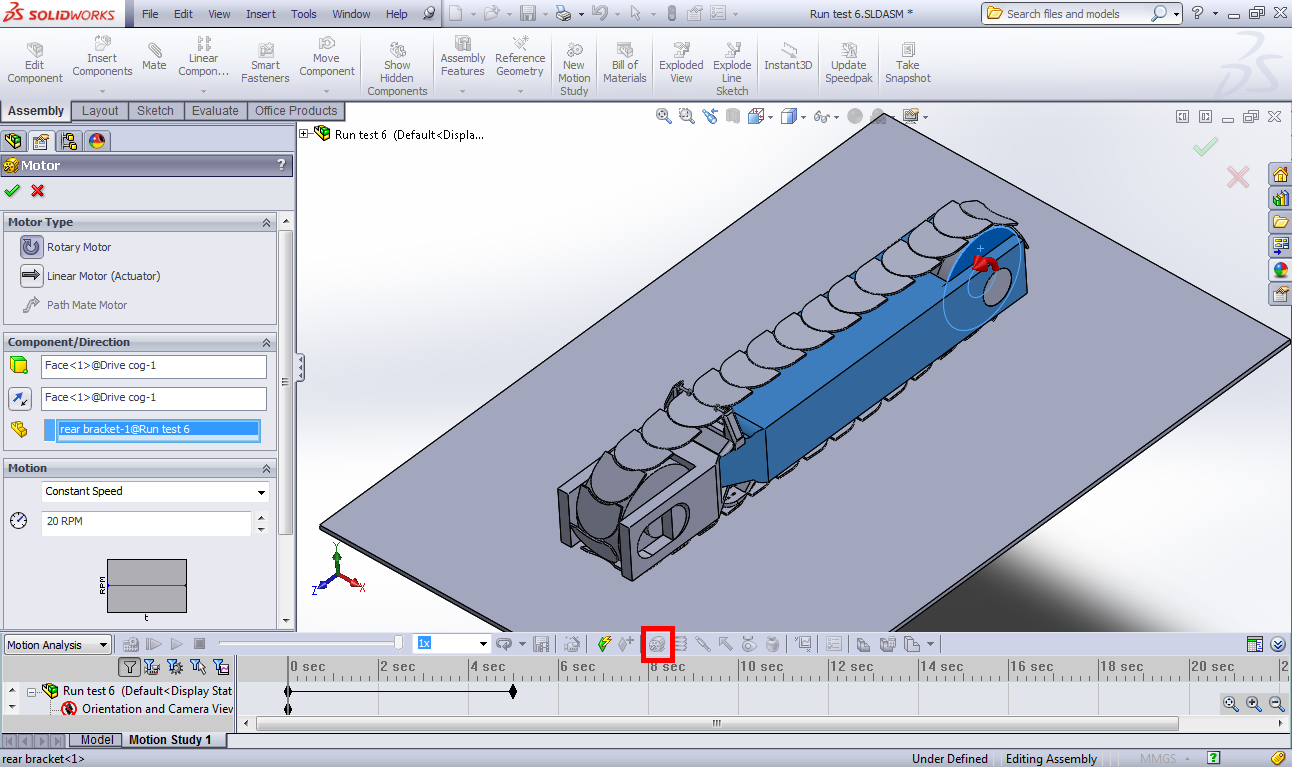
Task: Click the Calculate motion study icon
Action: point(131,645)
